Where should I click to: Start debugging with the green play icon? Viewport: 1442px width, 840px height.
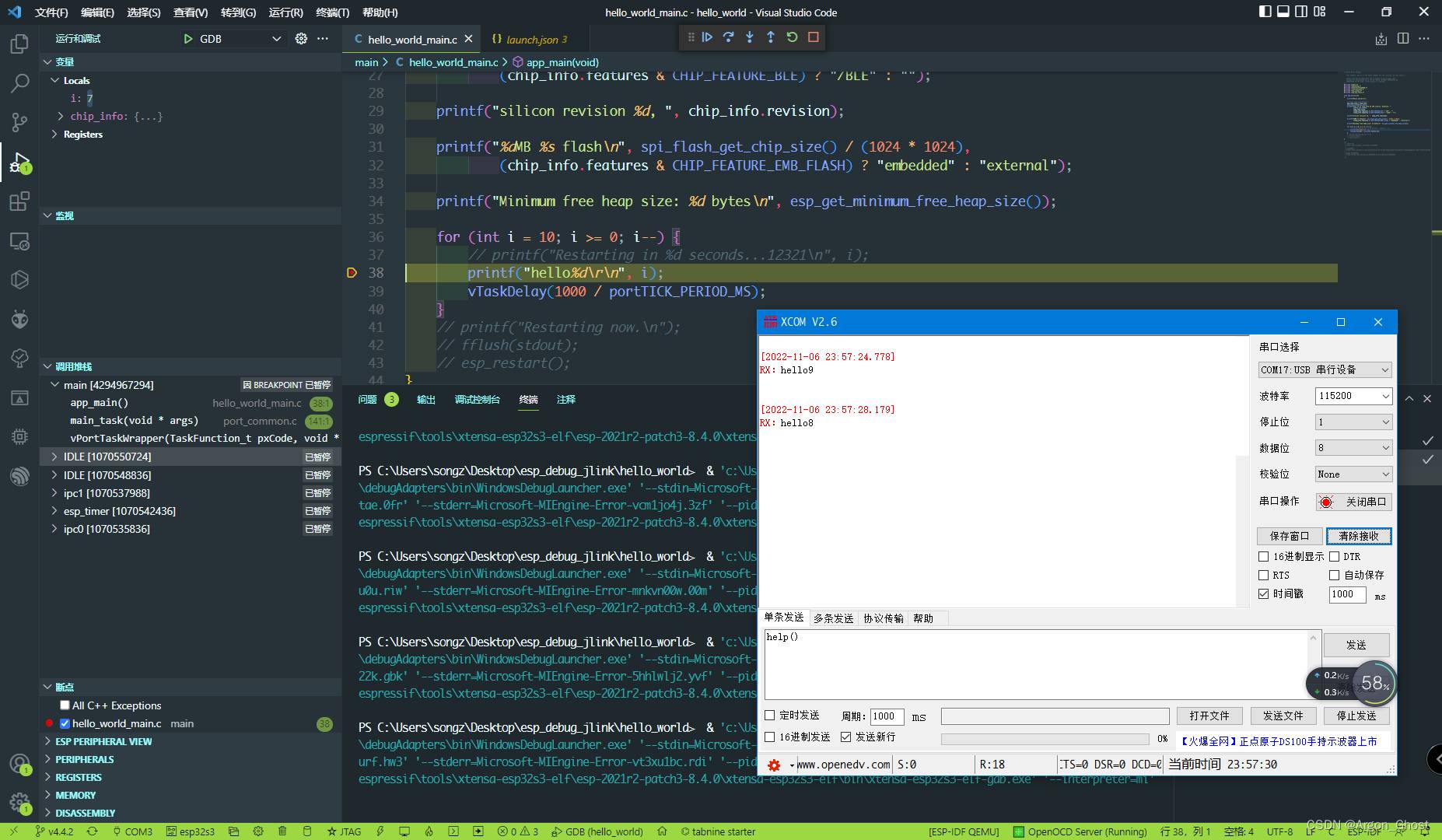click(x=187, y=39)
